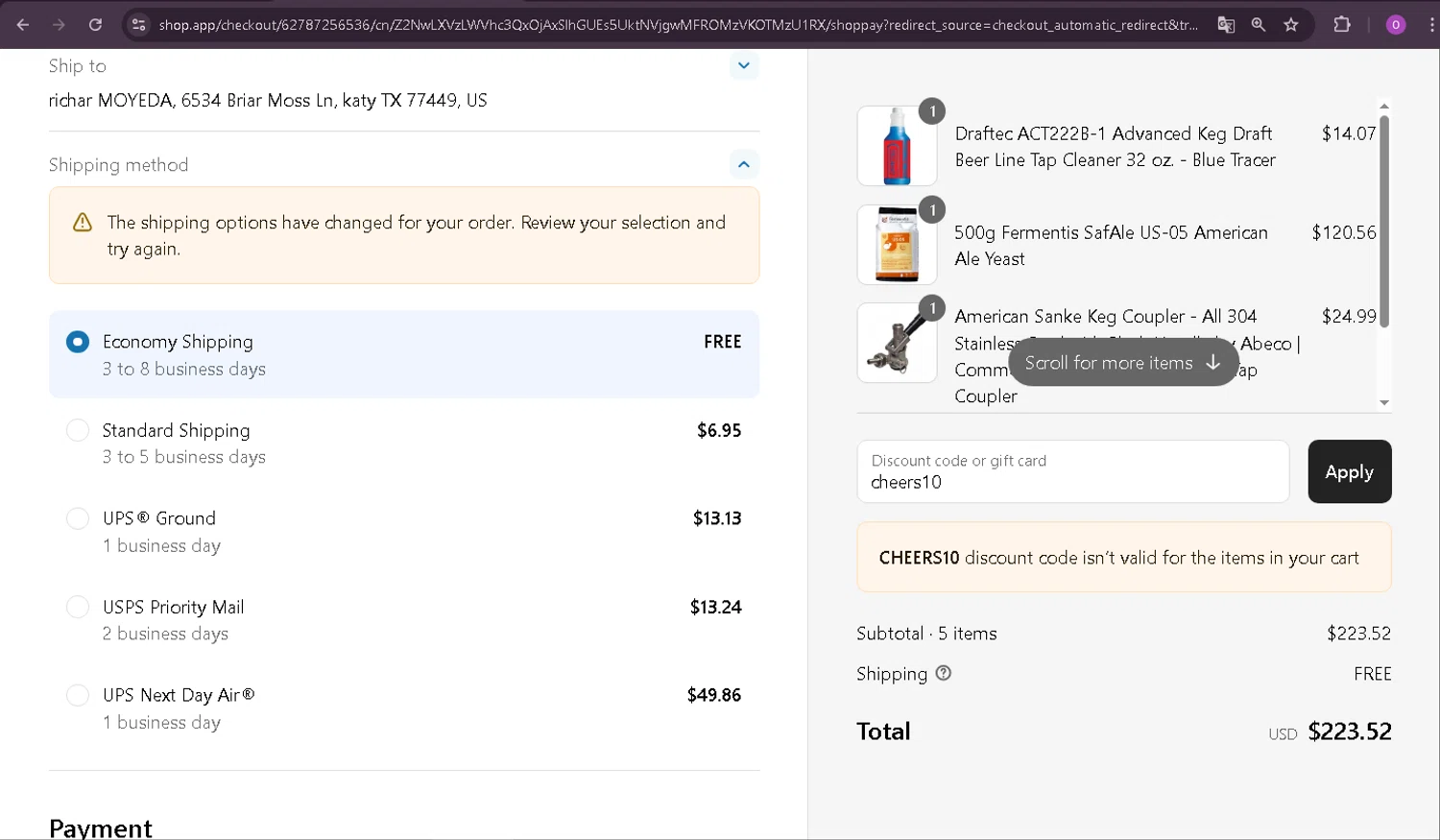Click the 'Draftec ACT222B-1' item name
Image resolution: width=1440 pixels, height=840 pixels.
click(x=1115, y=147)
